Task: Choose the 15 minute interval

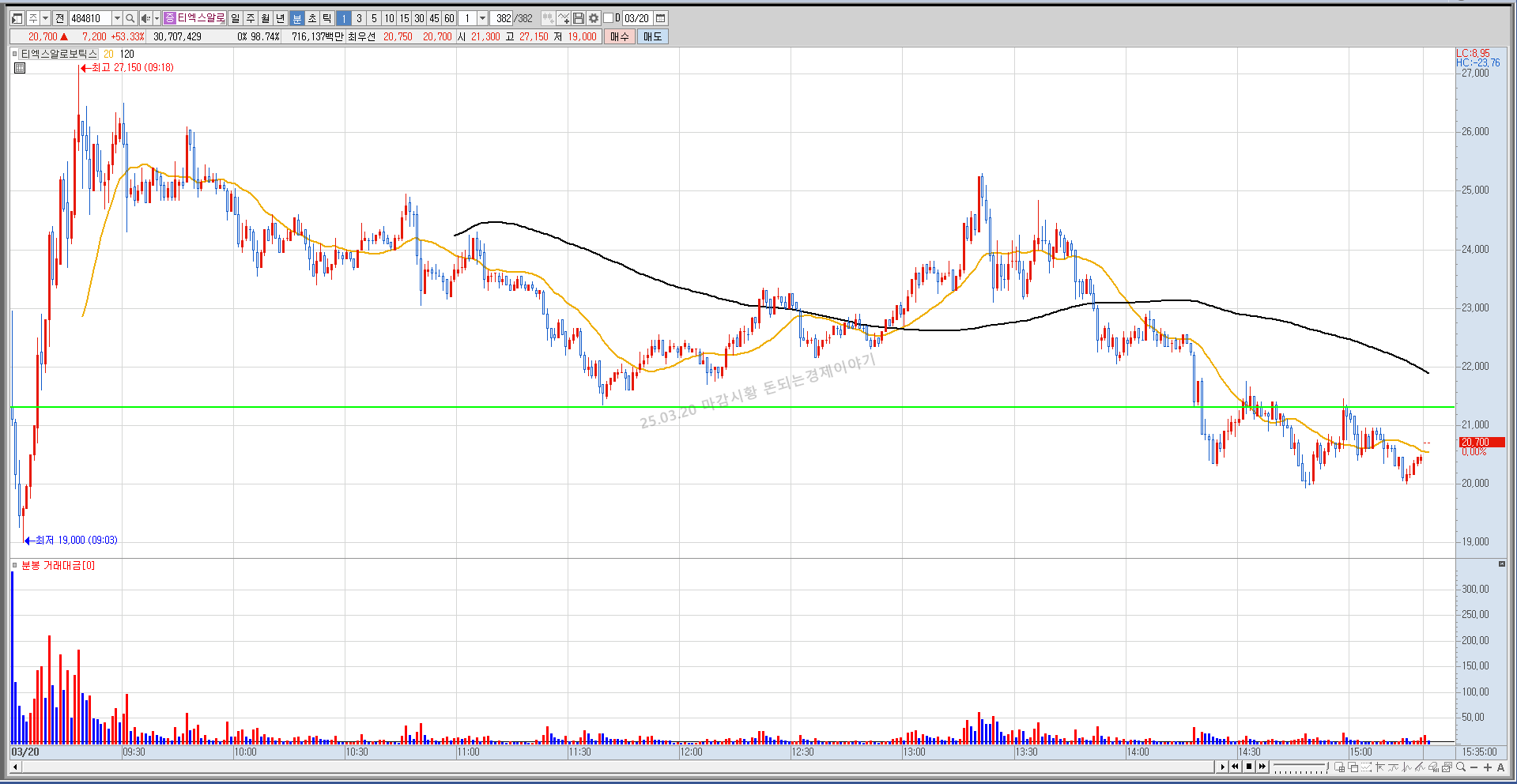Action: pyautogui.click(x=404, y=18)
